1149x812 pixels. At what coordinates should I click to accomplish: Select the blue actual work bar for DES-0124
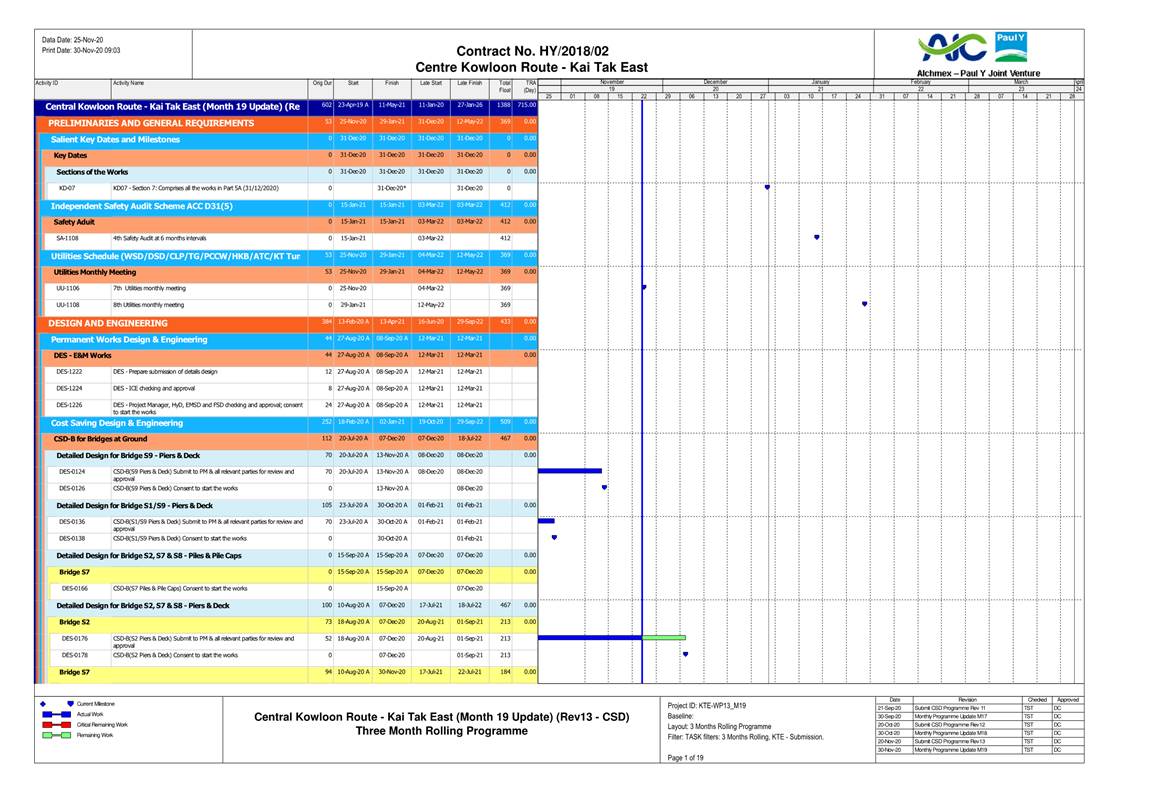[x=570, y=470]
